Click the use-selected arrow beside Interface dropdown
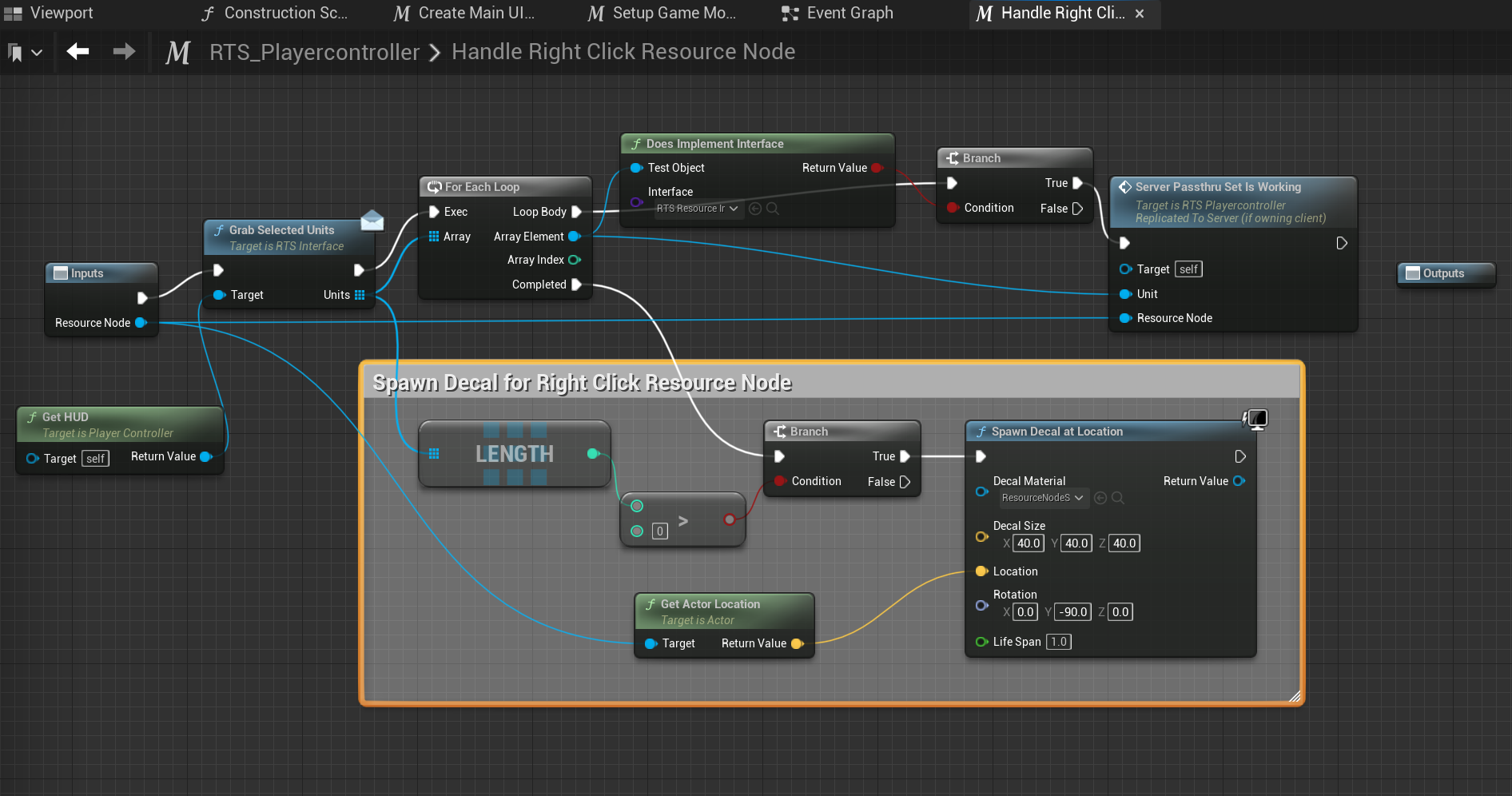The width and height of the screenshot is (1512, 796). coord(755,209)
